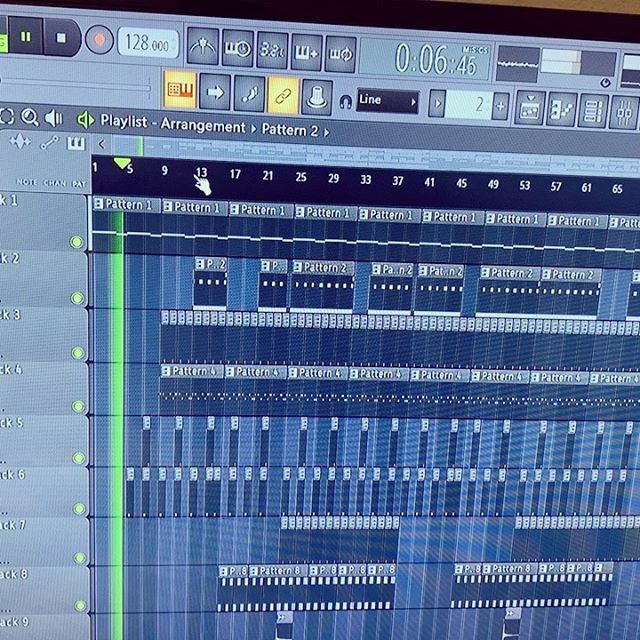This screenshot has height=640, width=640.
Task: Click green speaker icon beside Playlist title
Action: click(x=85, y=120)
